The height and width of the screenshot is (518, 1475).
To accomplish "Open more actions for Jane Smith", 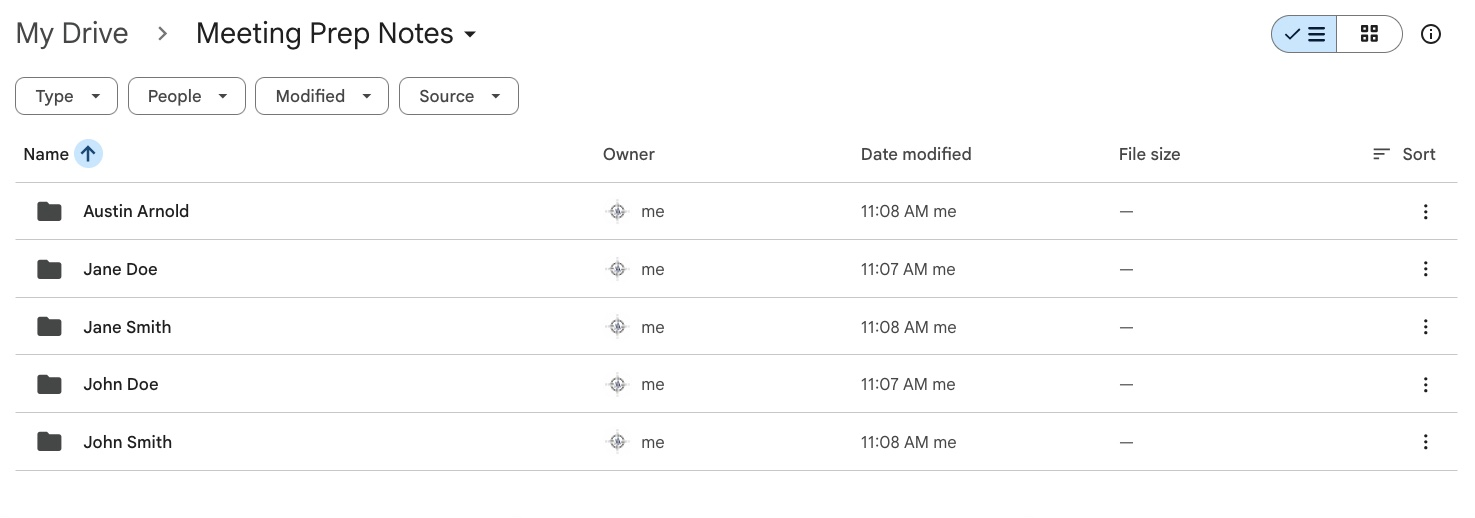I will (x=1425, y=327).
